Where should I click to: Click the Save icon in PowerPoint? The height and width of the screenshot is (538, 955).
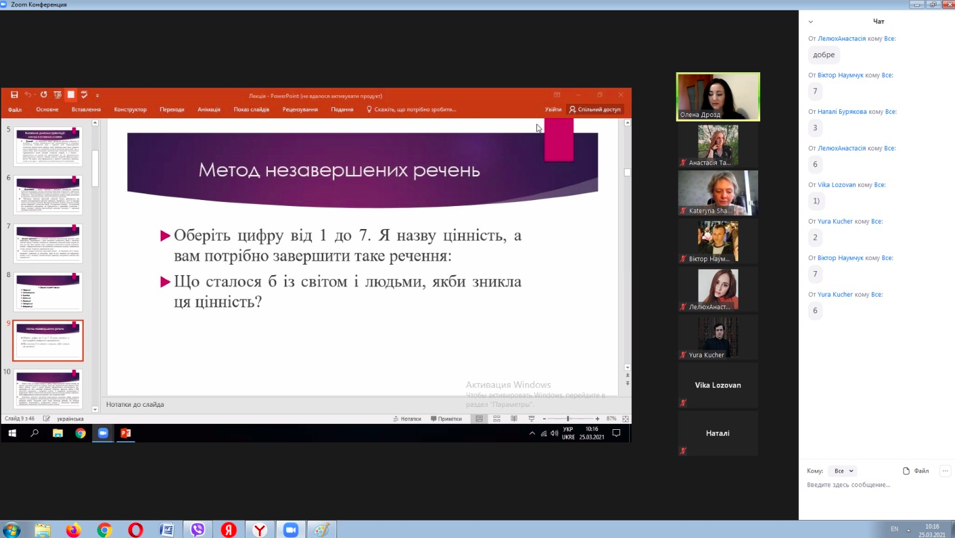point(15,95)
